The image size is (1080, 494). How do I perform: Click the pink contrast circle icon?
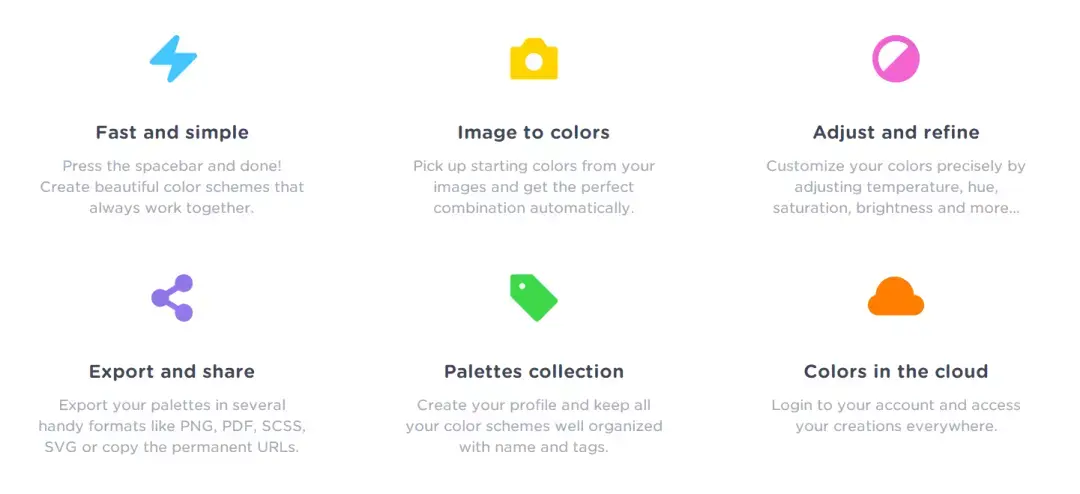[896, 59]
